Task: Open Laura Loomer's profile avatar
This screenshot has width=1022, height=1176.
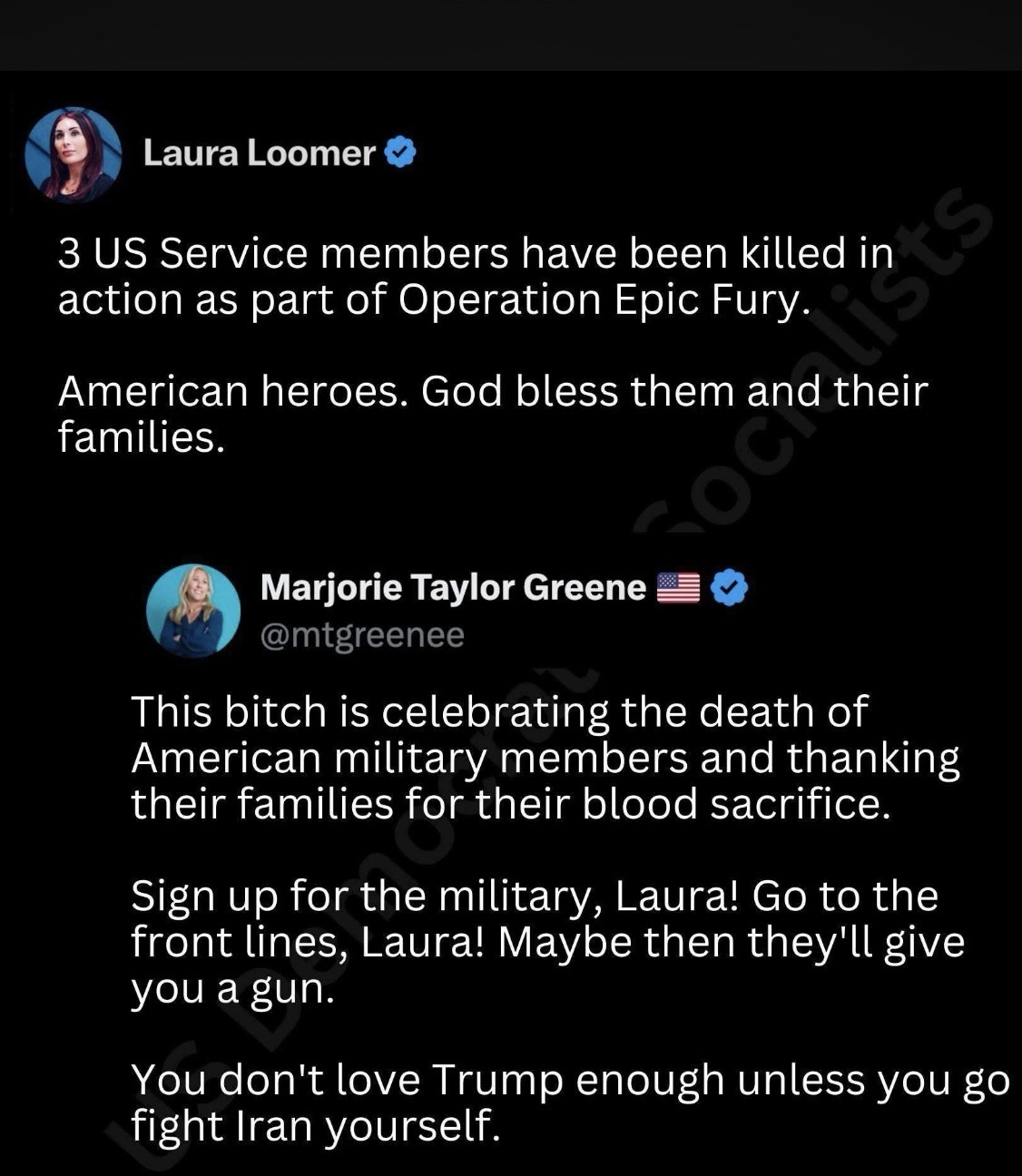Action: click(x=73, y=154)
